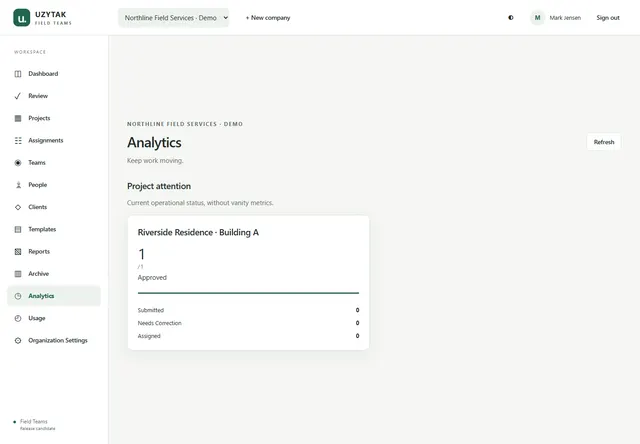Click the M user avatar
The height and width of the screenshot is (444, 640).
(538, 18)
